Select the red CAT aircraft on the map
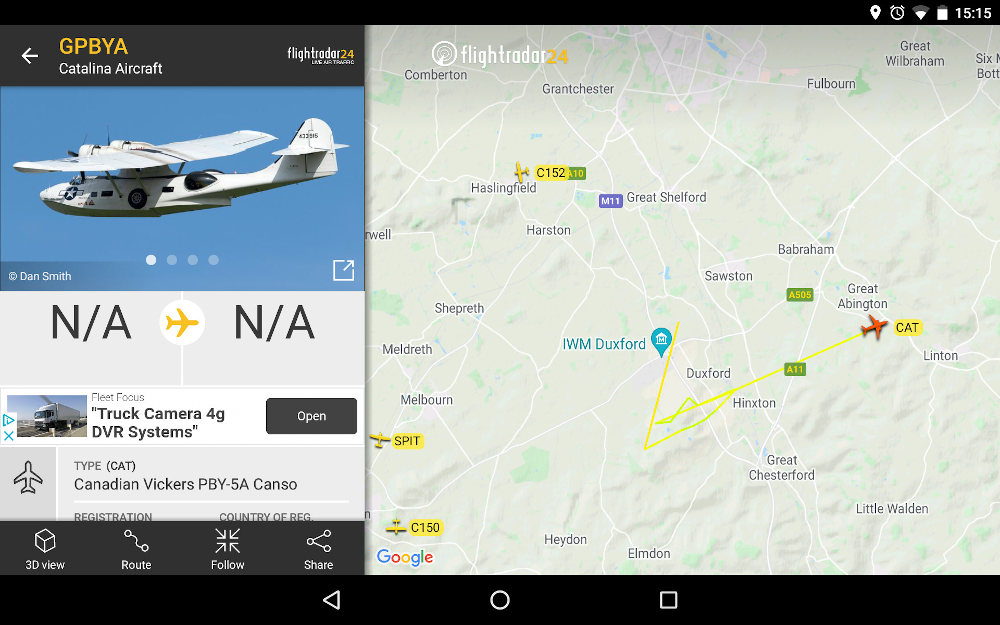Image resolution: width=1000 pixels, height=625 pixels. tap(874, 327)
